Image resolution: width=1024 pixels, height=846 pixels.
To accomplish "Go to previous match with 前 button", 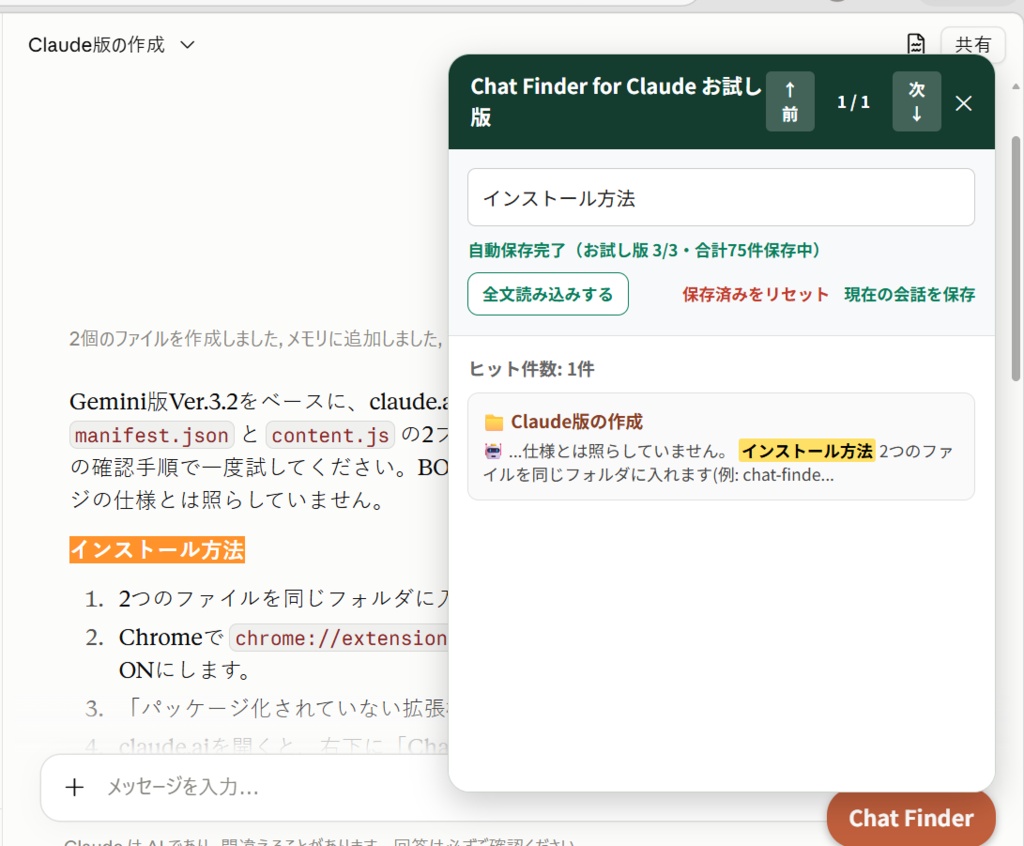I will click(790, 101).
